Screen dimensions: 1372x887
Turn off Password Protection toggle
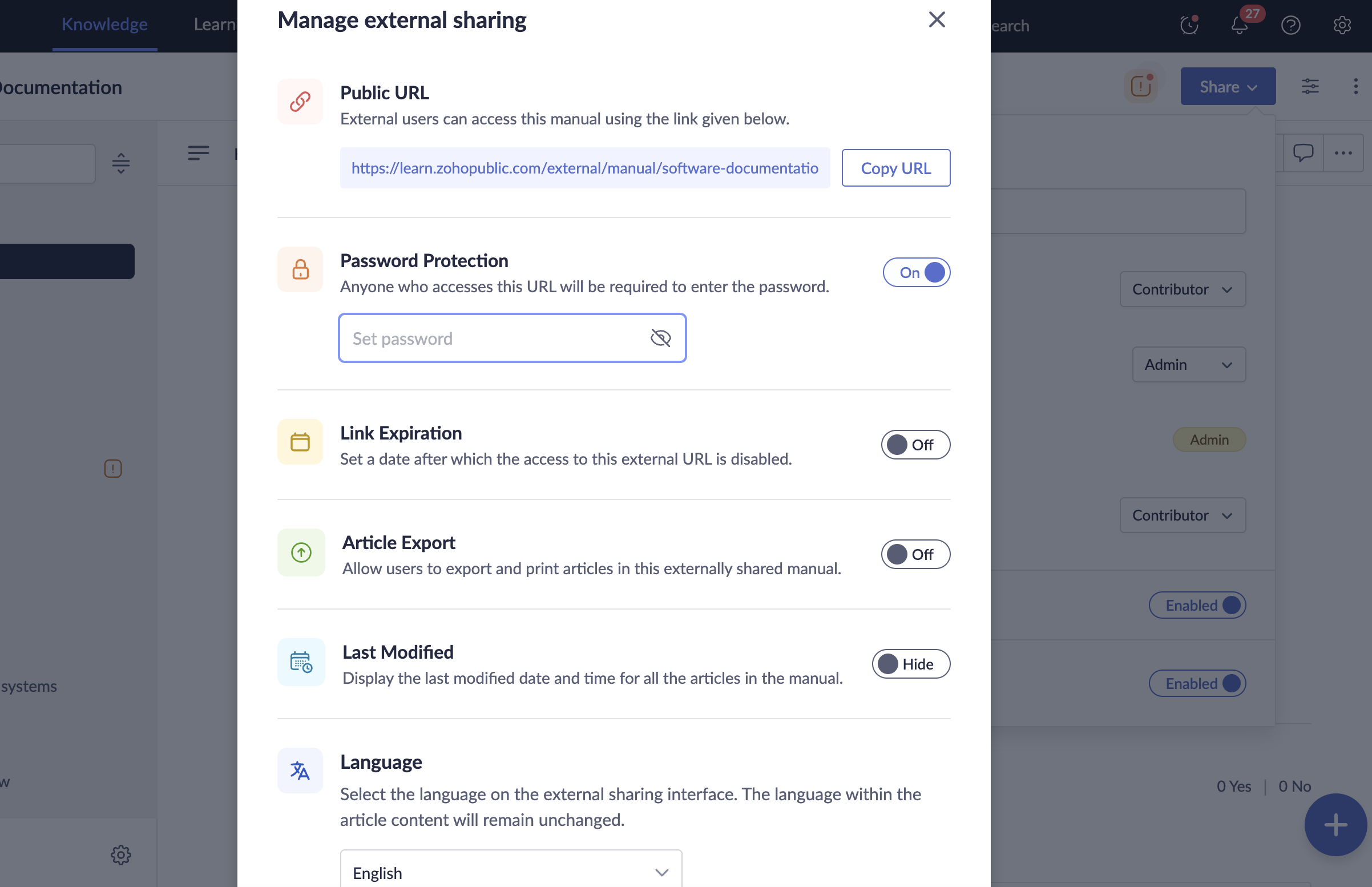(916, 272)
